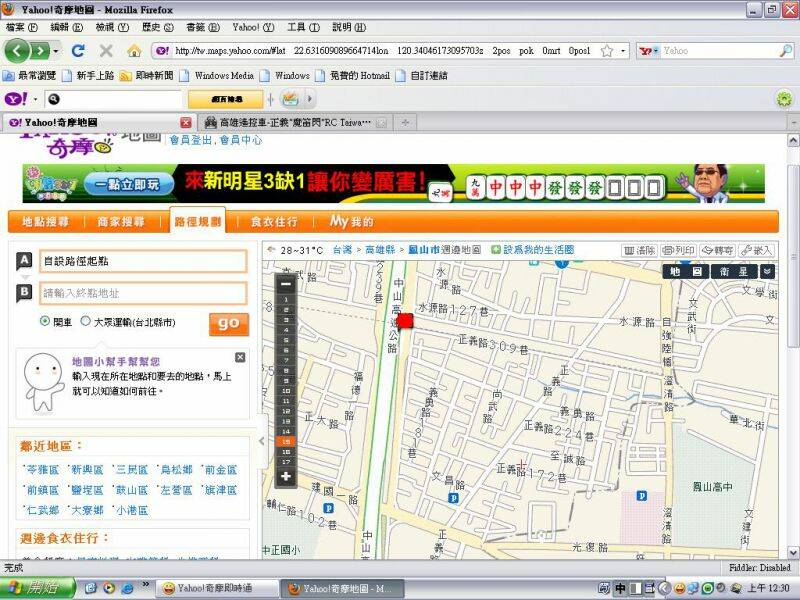
Task: Click the parking icon near 鳳山高中
Action: (x=642, y=495)
